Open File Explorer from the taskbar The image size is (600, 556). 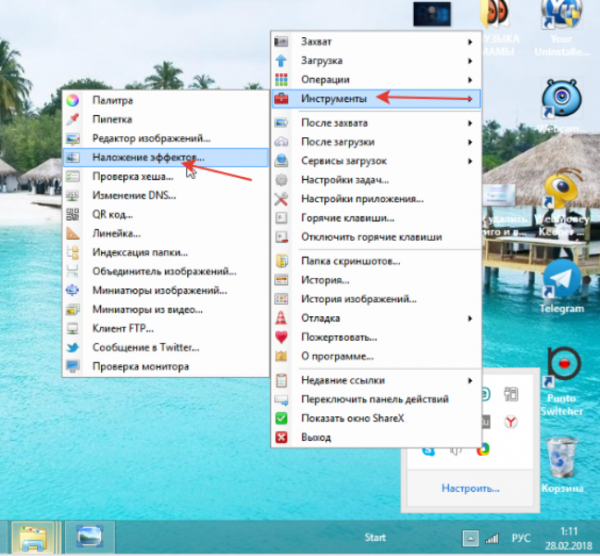pyautogui.click(x=33, y=537)
